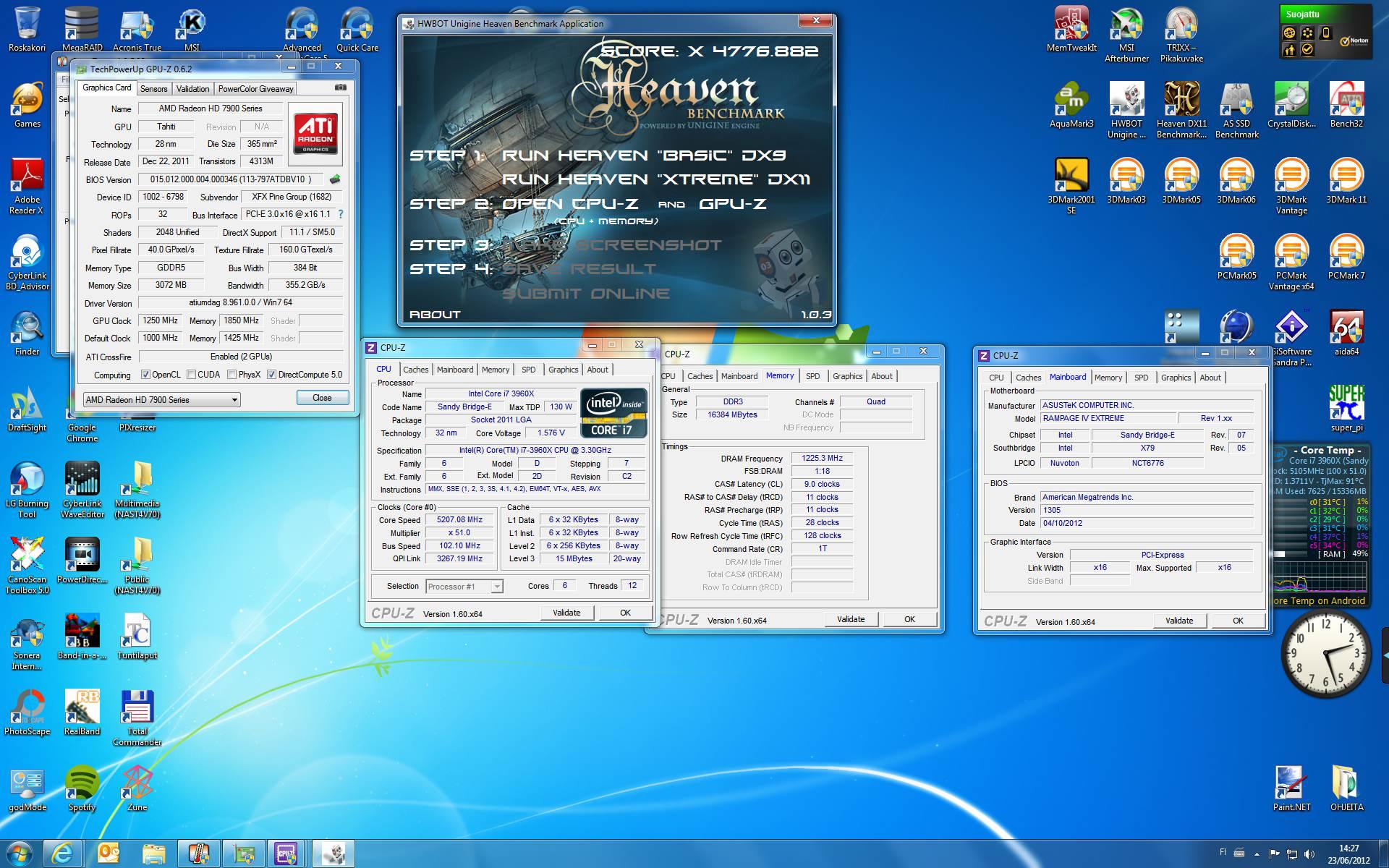Switch to Validation tab in GPU-Z
Viewport: 1389px width, 868px height.
click(192, 88)
